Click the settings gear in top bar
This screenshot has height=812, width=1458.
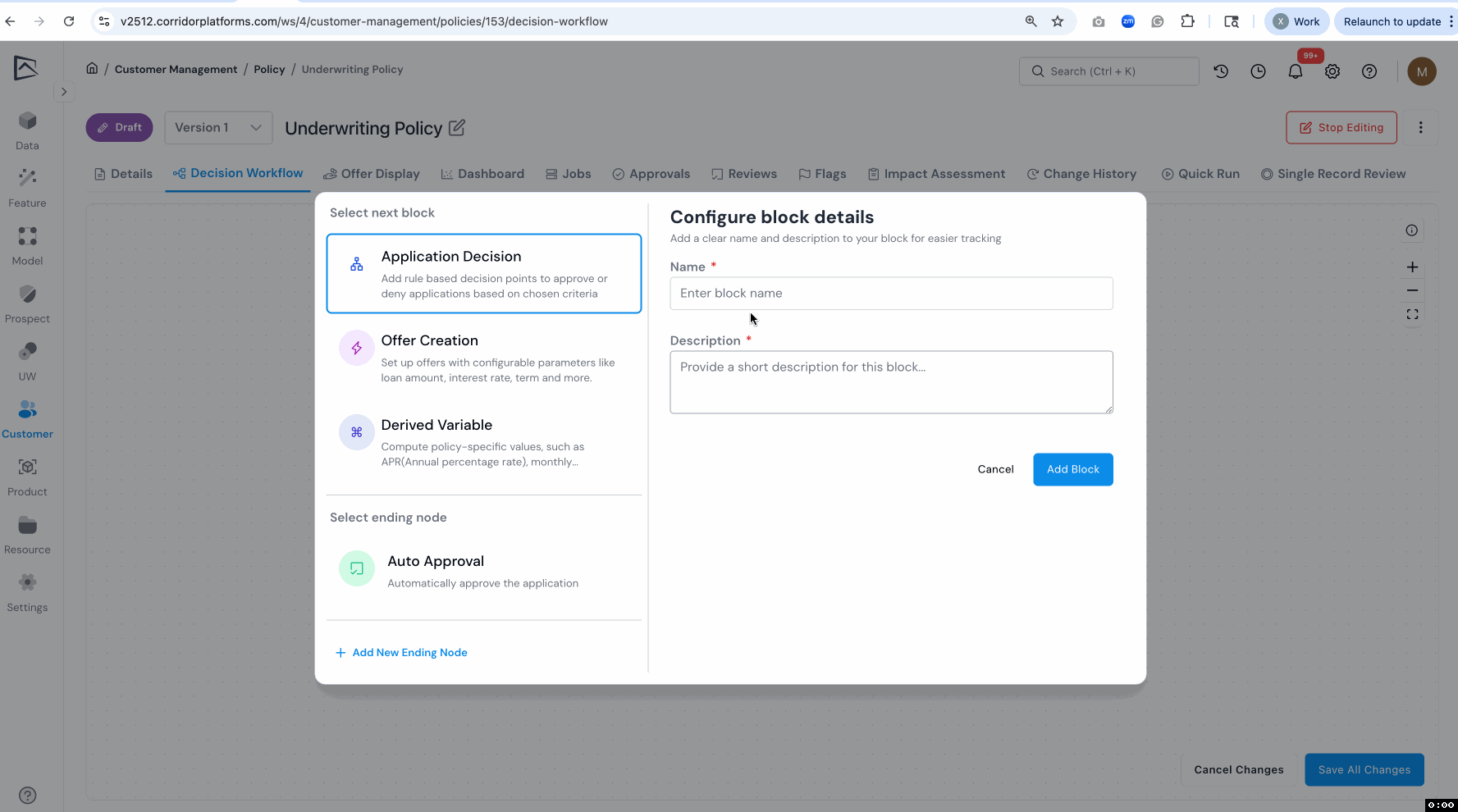coord(1332,71)
